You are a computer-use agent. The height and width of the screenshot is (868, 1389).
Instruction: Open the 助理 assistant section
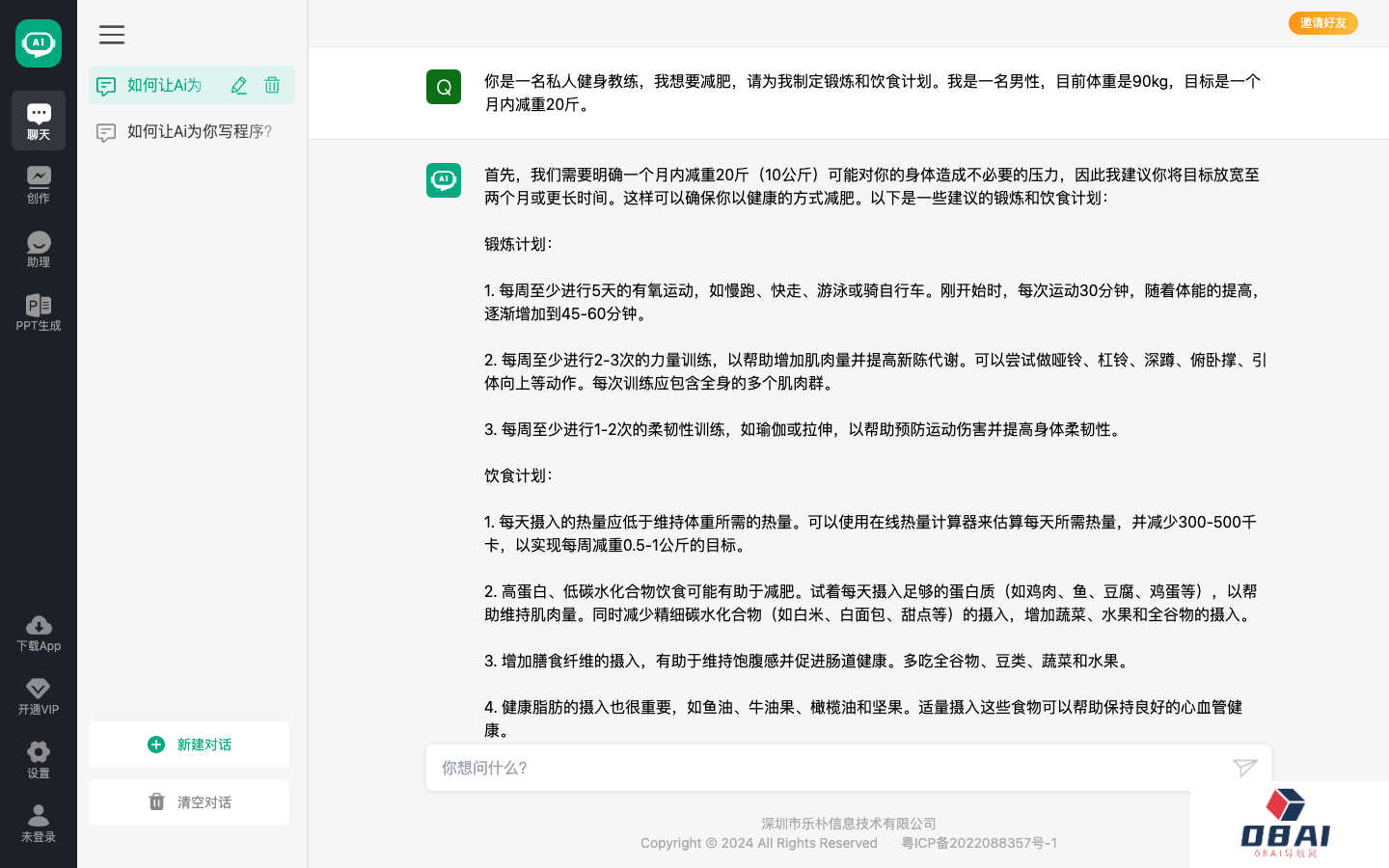coord(39,249)
